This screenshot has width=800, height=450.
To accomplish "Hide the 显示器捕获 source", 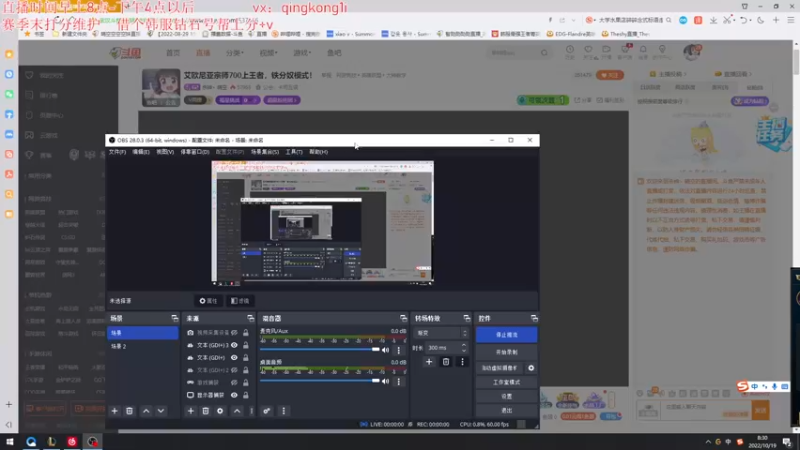I will pyautogui.click(x=234, y=395).
